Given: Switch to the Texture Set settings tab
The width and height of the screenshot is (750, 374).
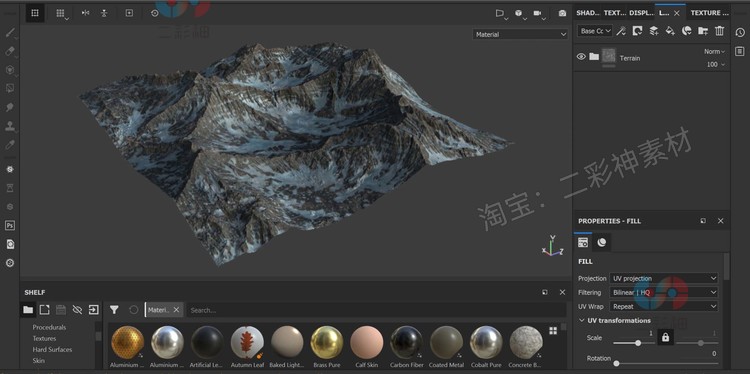Looking at the screenshot, I should pos(614,13).
